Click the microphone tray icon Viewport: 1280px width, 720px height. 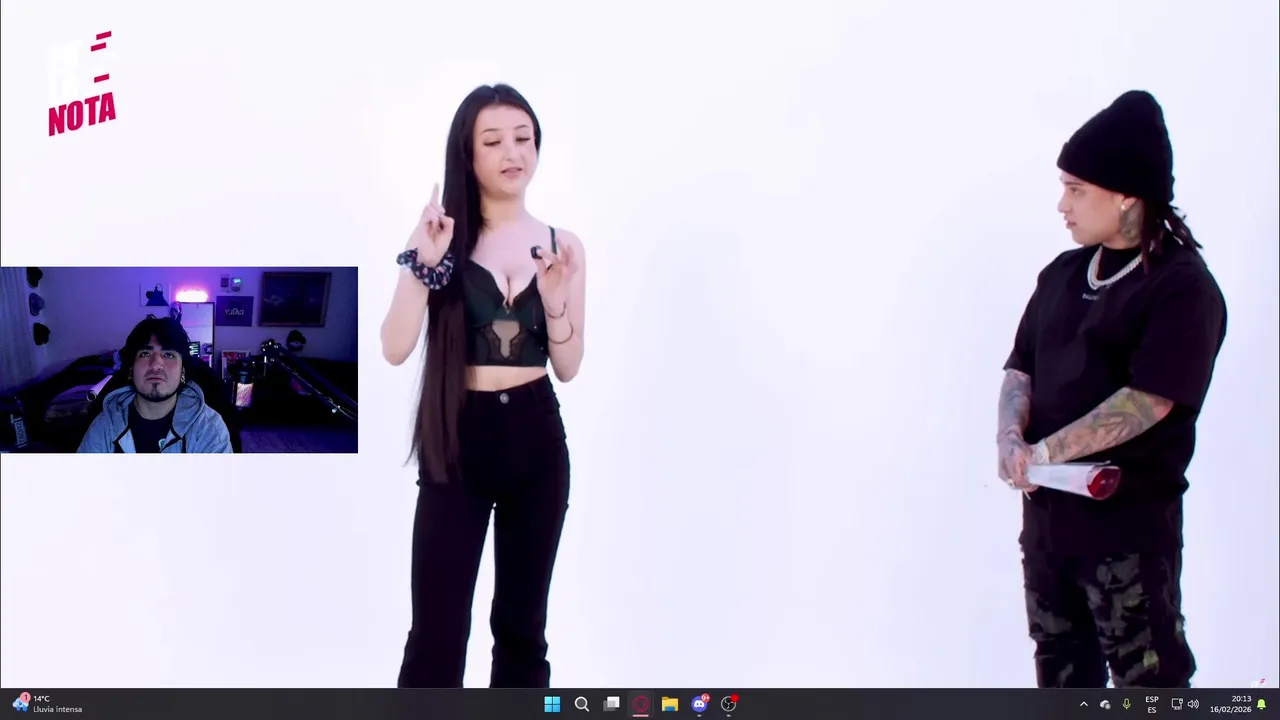point(1126,704)
